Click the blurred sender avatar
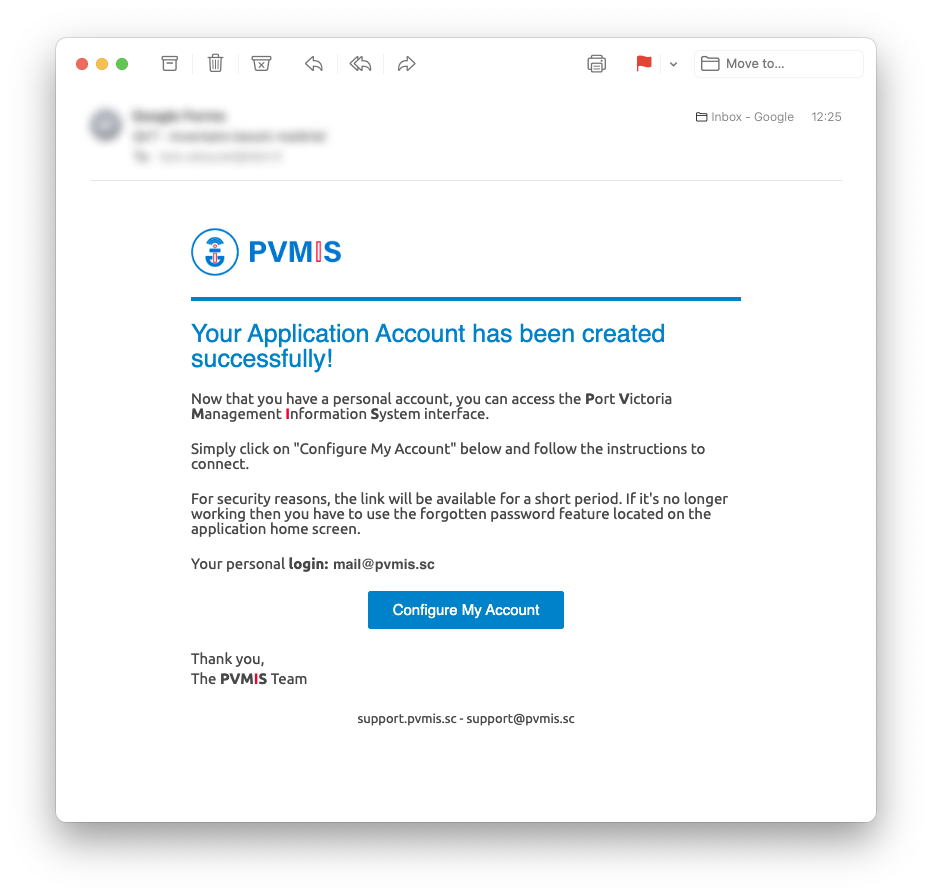 [106, 125]
